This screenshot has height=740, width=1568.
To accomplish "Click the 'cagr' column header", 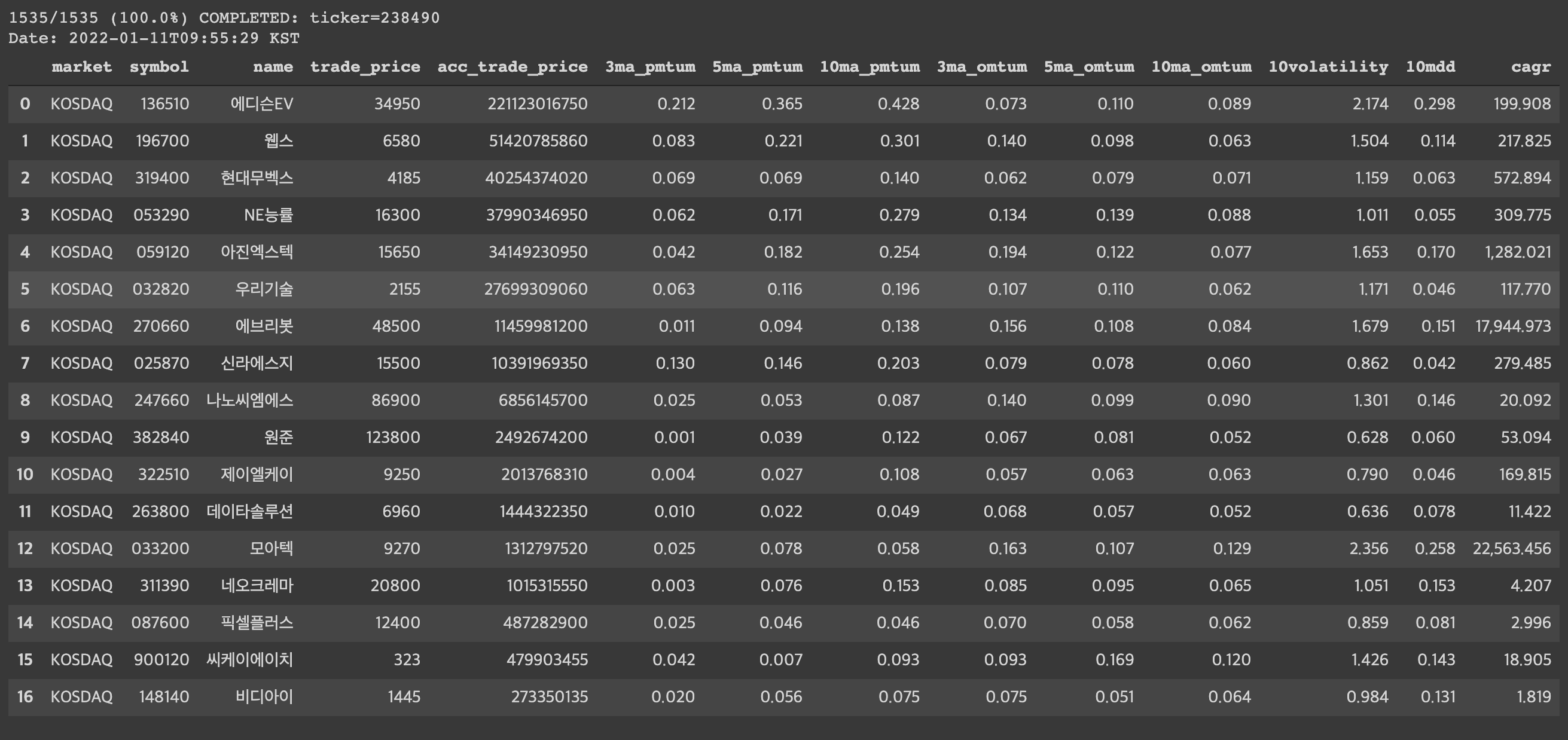I will pyautogui.click(x=1530, y=67).
